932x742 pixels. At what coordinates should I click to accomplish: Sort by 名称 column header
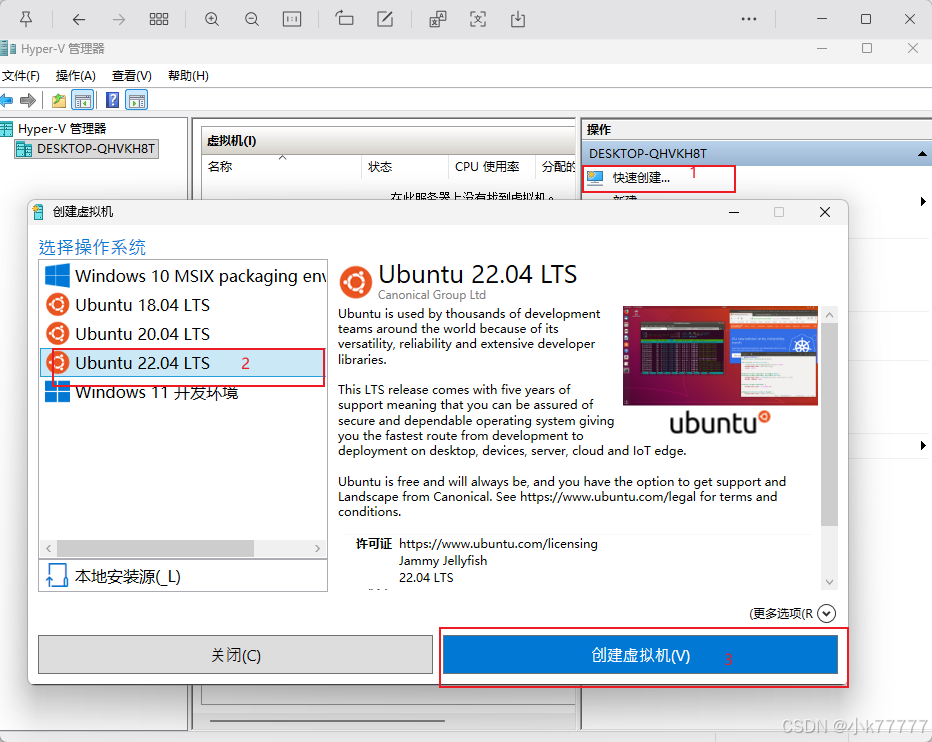pyautogui.click(x=282, y=166)
